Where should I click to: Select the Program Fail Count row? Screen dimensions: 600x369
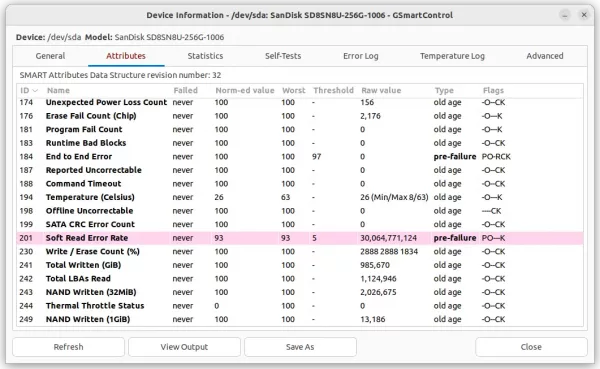[x=300, y=129]
